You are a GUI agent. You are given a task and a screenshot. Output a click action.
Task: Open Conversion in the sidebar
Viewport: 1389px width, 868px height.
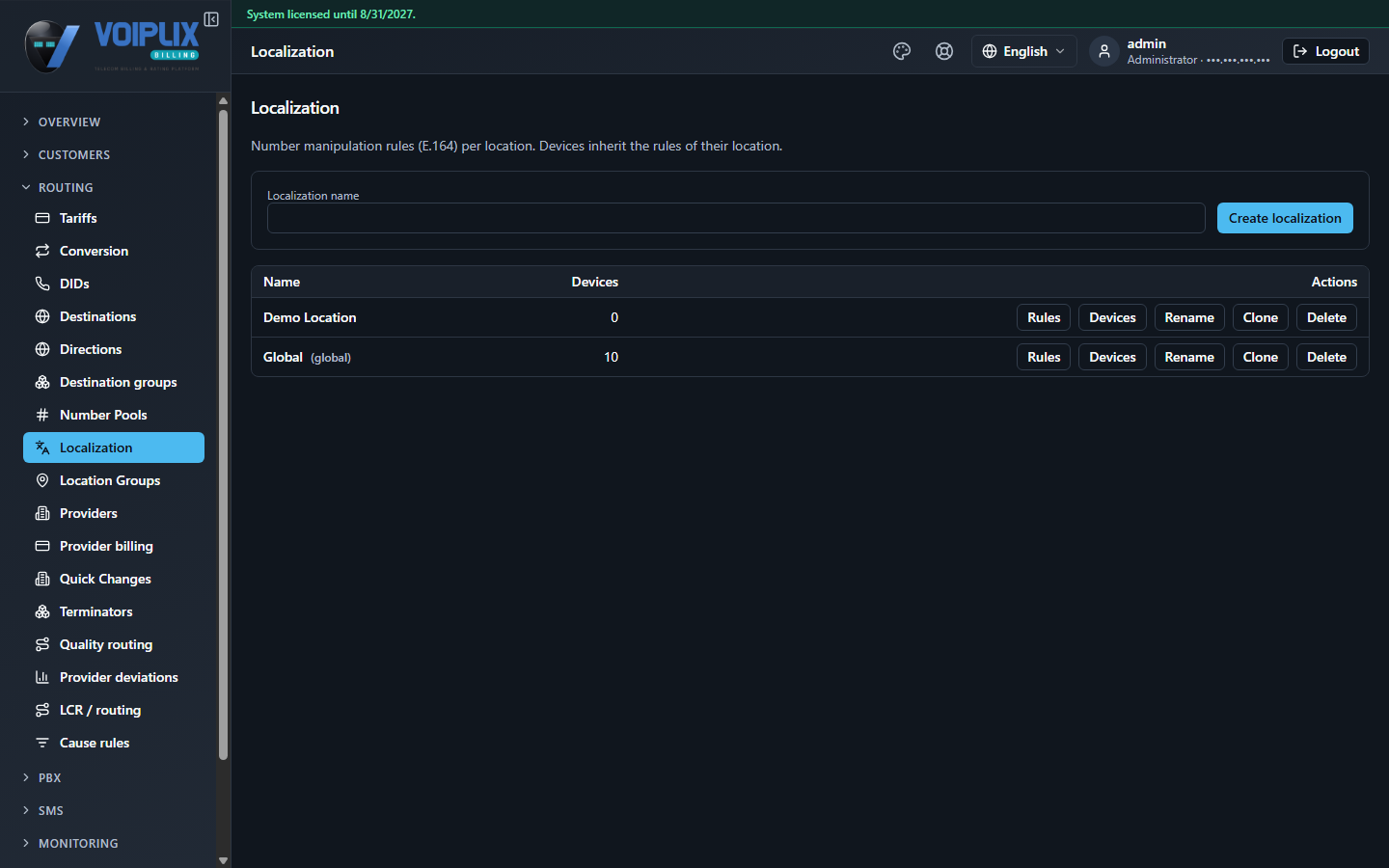[x=114, y=251]
